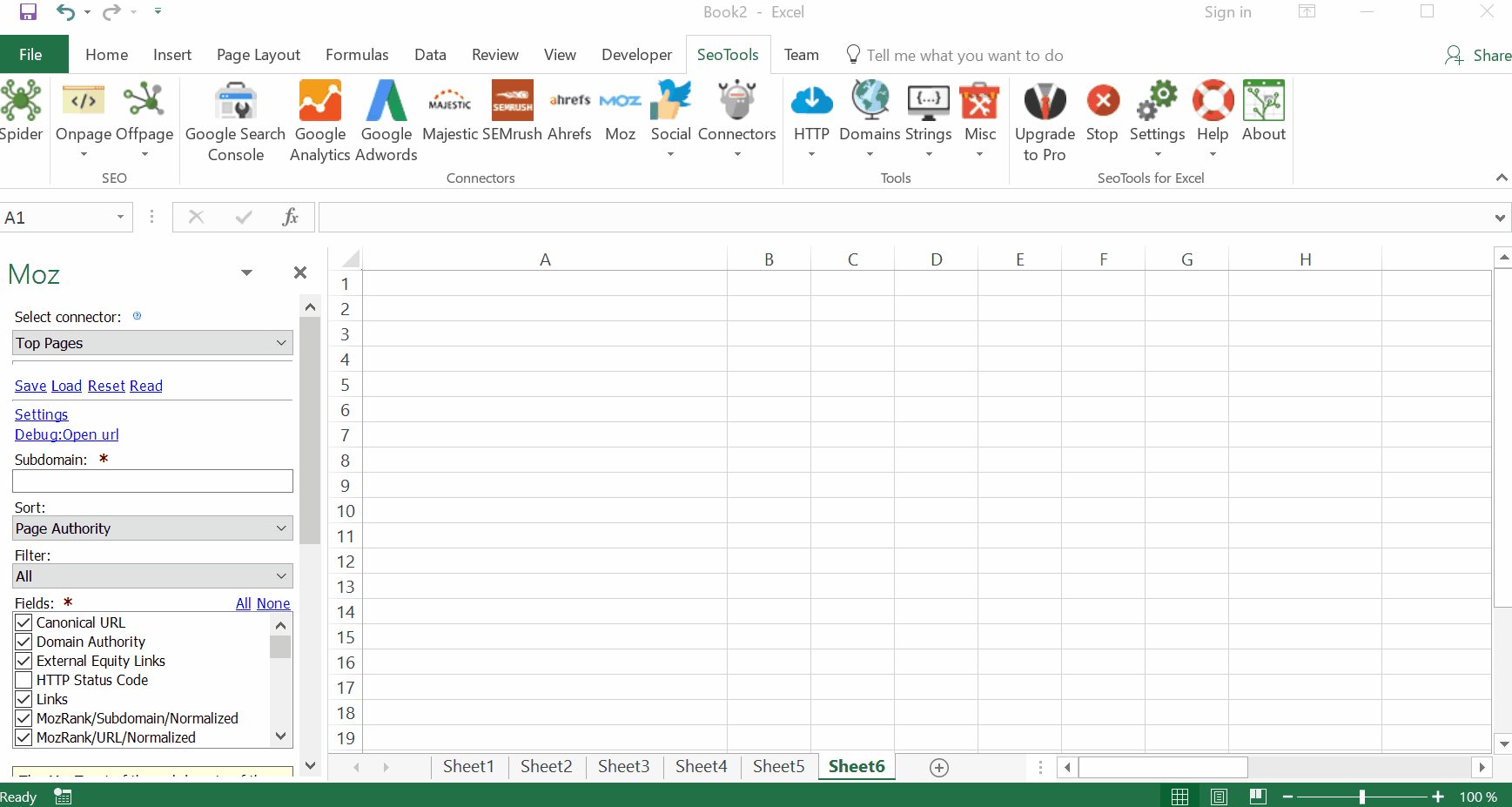The height and width of the screenshot is (807, 1512).
Task: Expand the Name Box dropdown
Action: [x=120, y=217]
